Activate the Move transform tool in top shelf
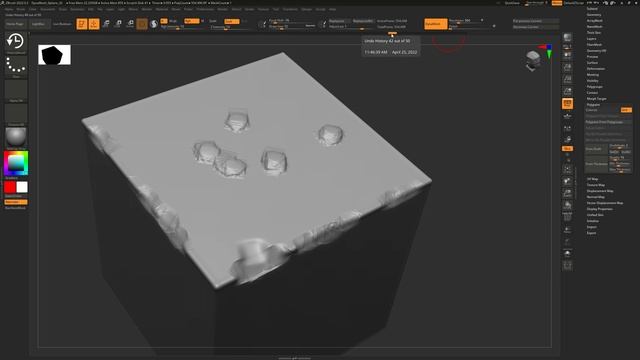The image size is (640, 360). click(x=106, y=24)
